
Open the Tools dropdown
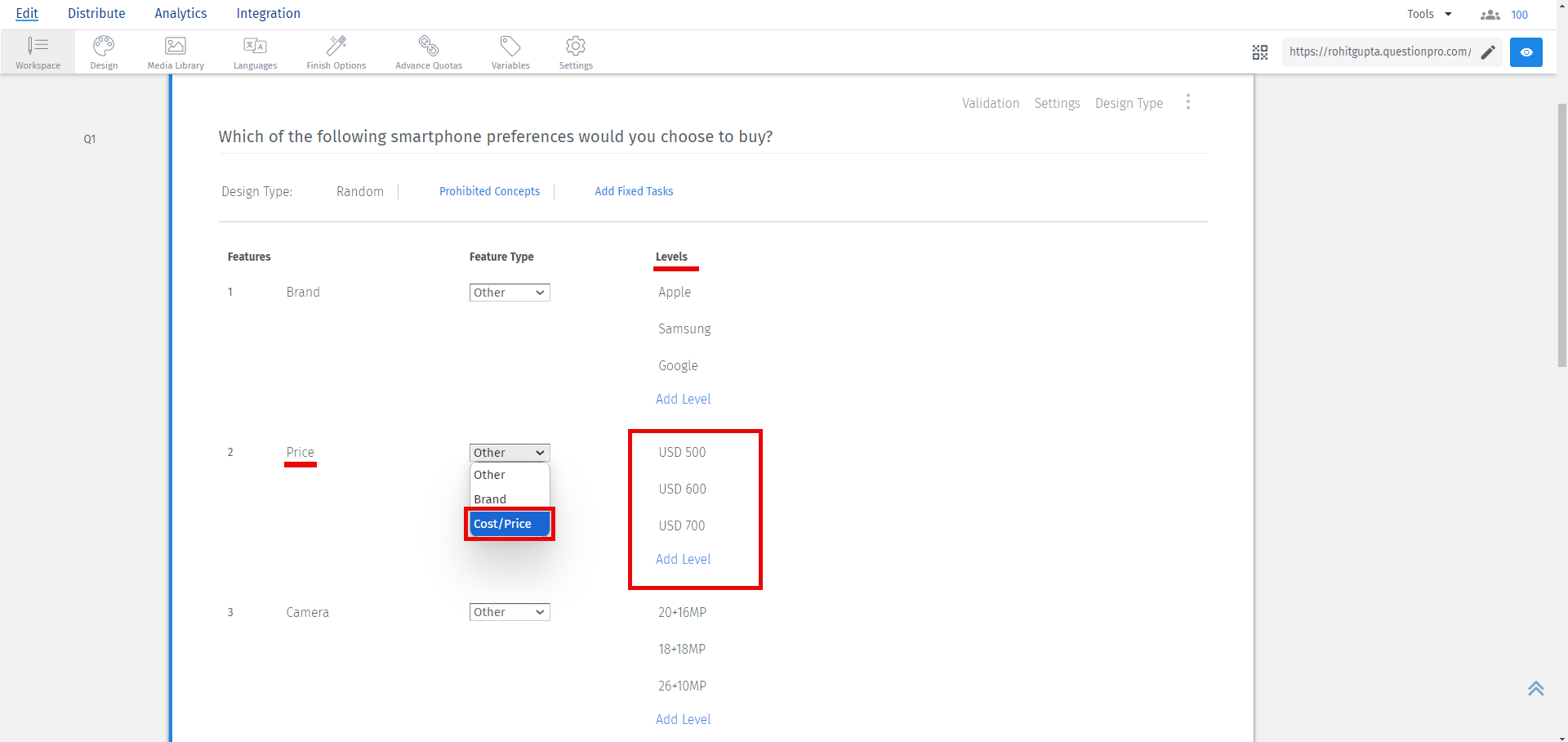[1429, 14]
